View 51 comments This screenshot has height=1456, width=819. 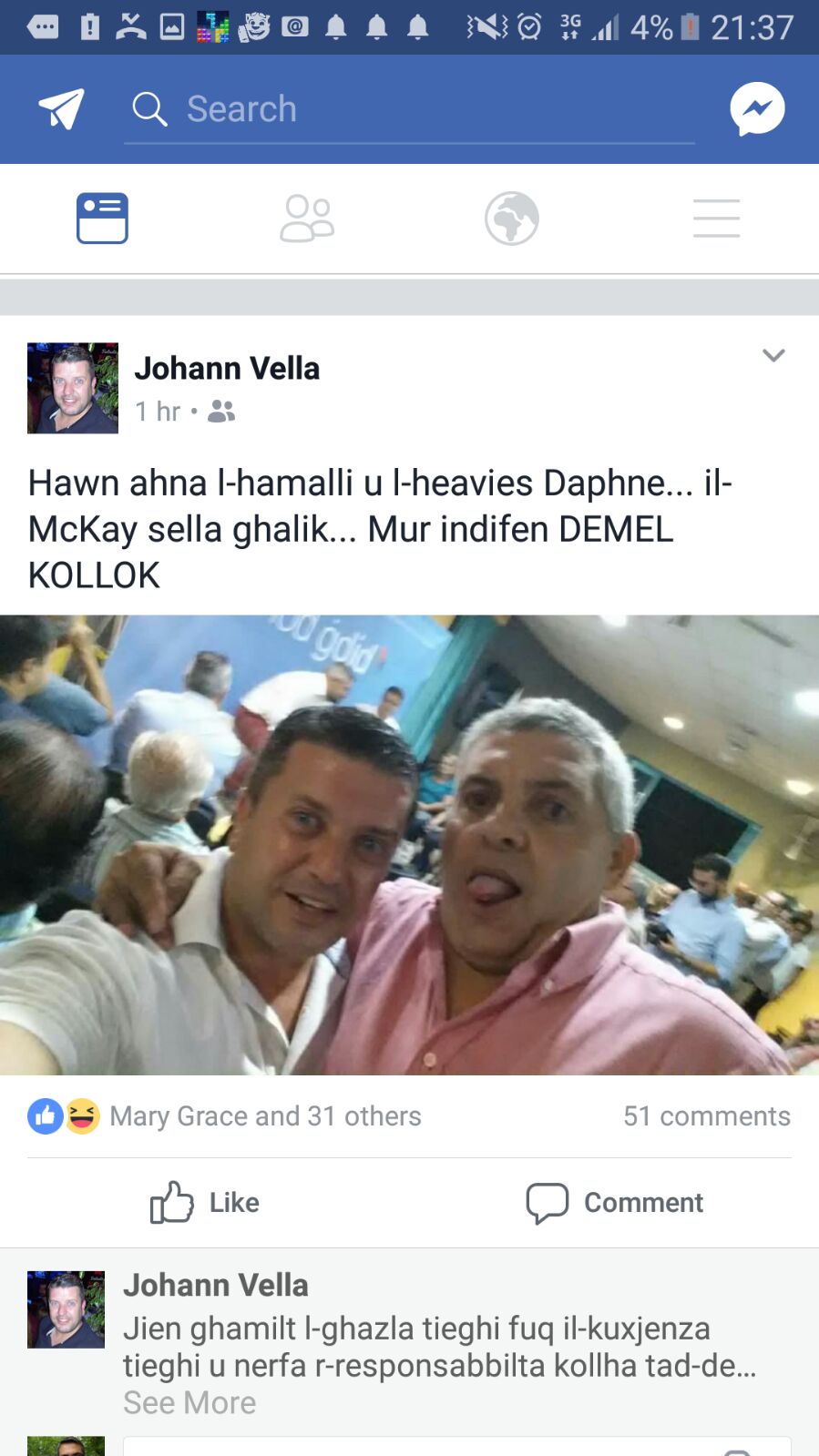[x=706, y=1115]
